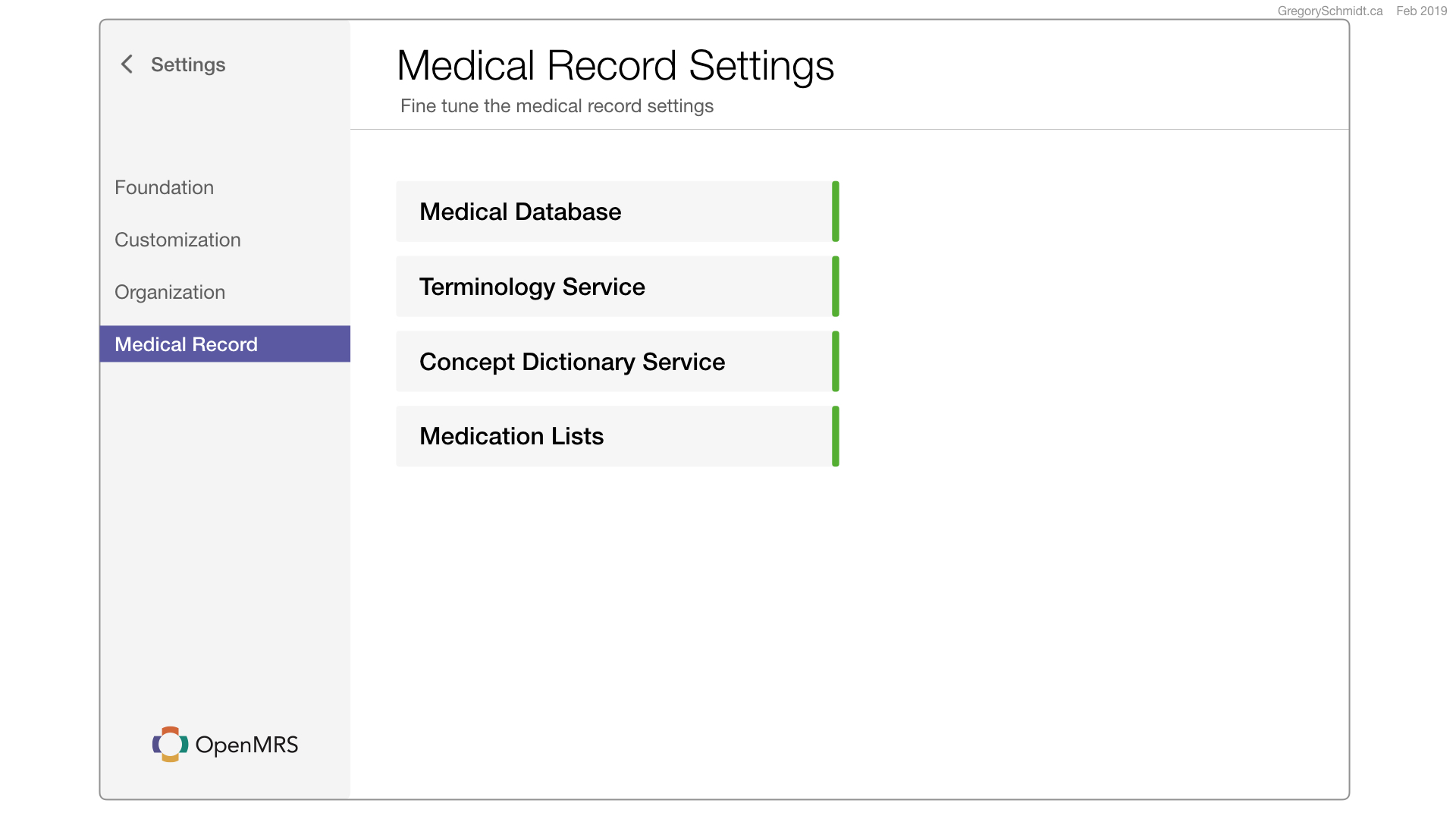Select Organization in the sidebar
The height and width of the screenshot is (819, 1456).
point(170,292)
